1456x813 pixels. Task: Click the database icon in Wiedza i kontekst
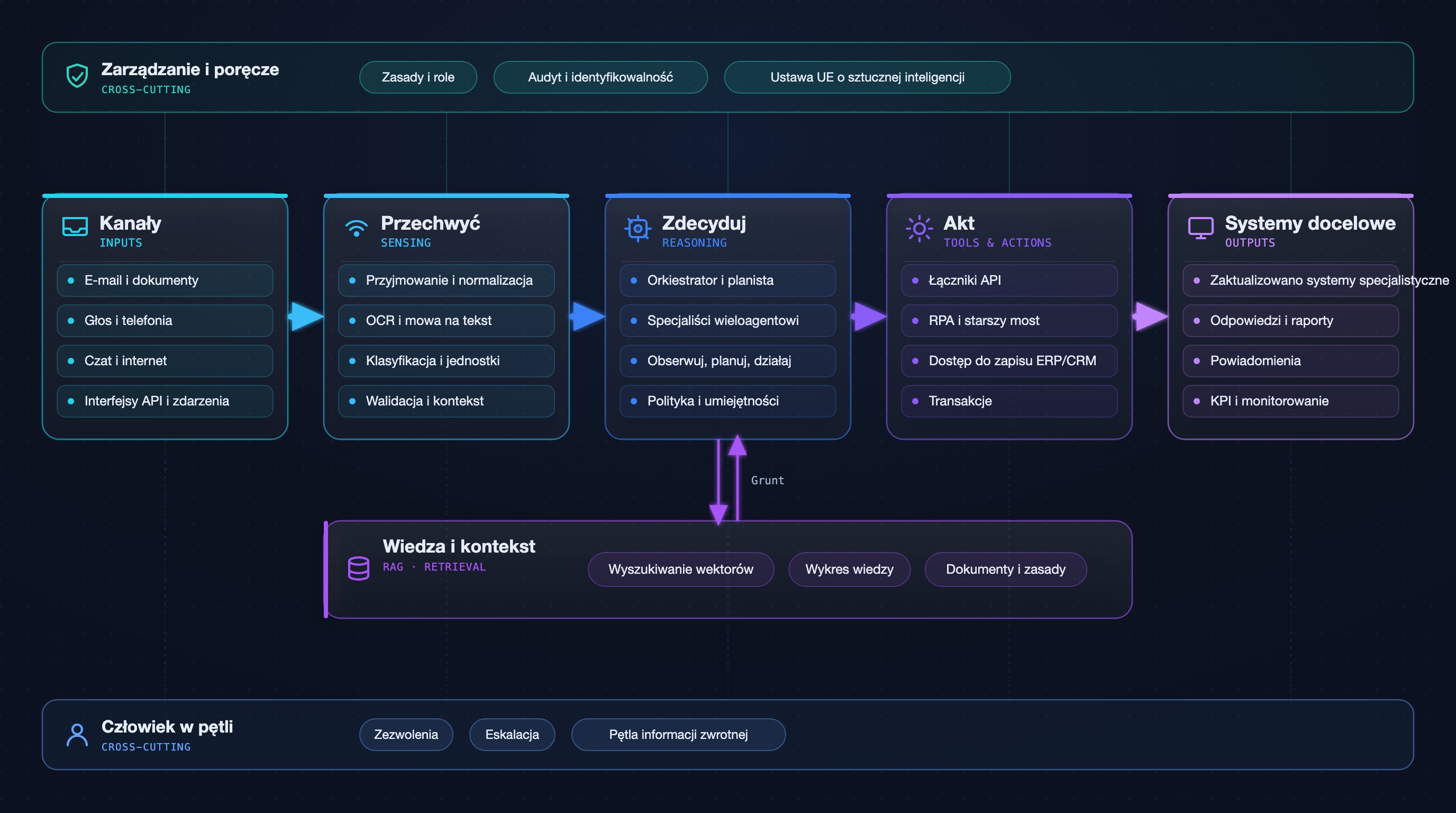358,568
